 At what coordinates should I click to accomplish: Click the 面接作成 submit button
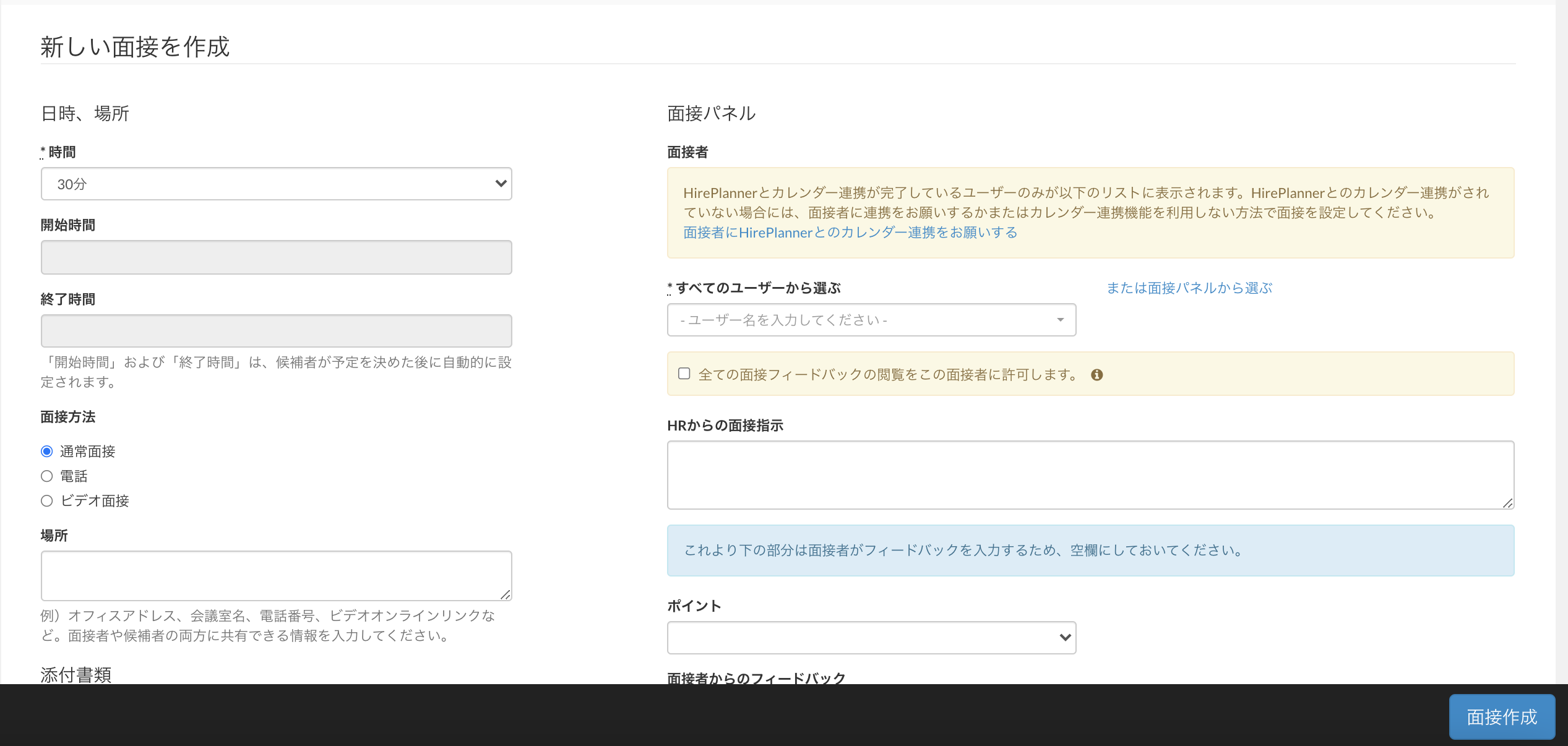1501,717
